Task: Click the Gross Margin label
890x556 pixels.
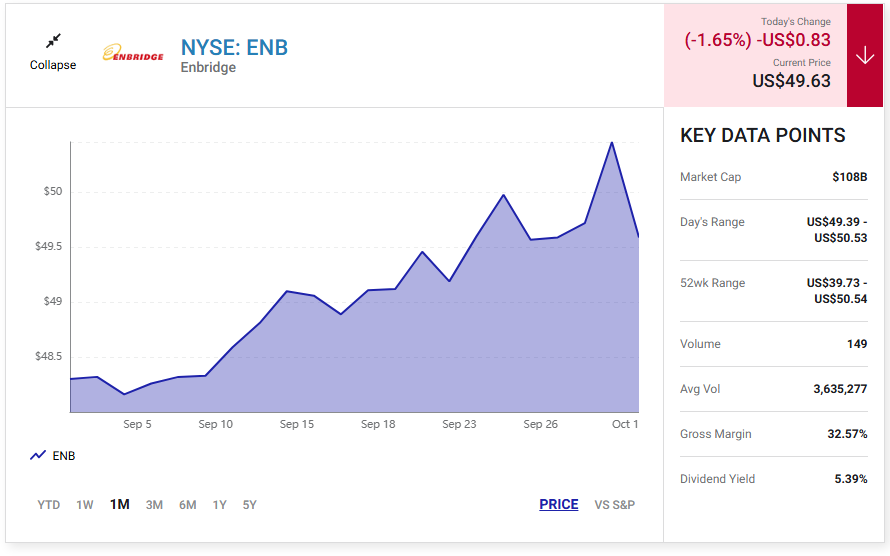Action: [716, 434]
